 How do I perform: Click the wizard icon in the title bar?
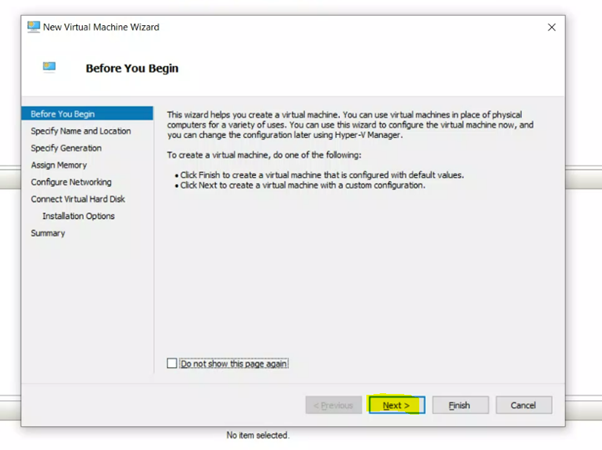34,27
